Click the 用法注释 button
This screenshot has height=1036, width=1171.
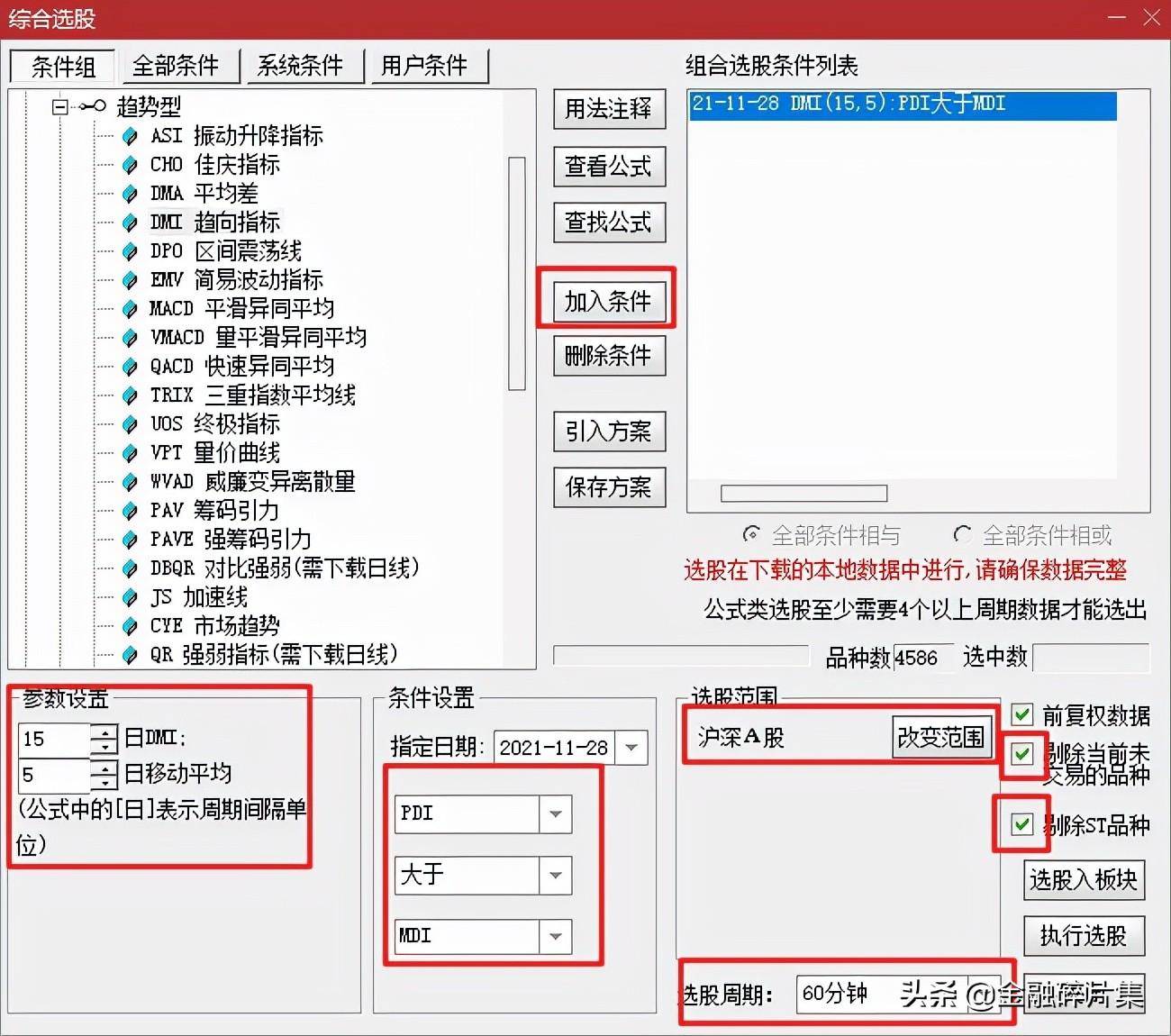pyautogui.click(x=609, y=109)
